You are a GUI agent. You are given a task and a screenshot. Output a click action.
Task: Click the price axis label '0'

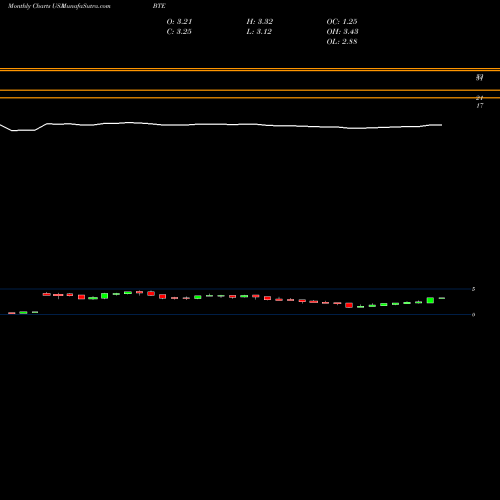pos(473,315)
